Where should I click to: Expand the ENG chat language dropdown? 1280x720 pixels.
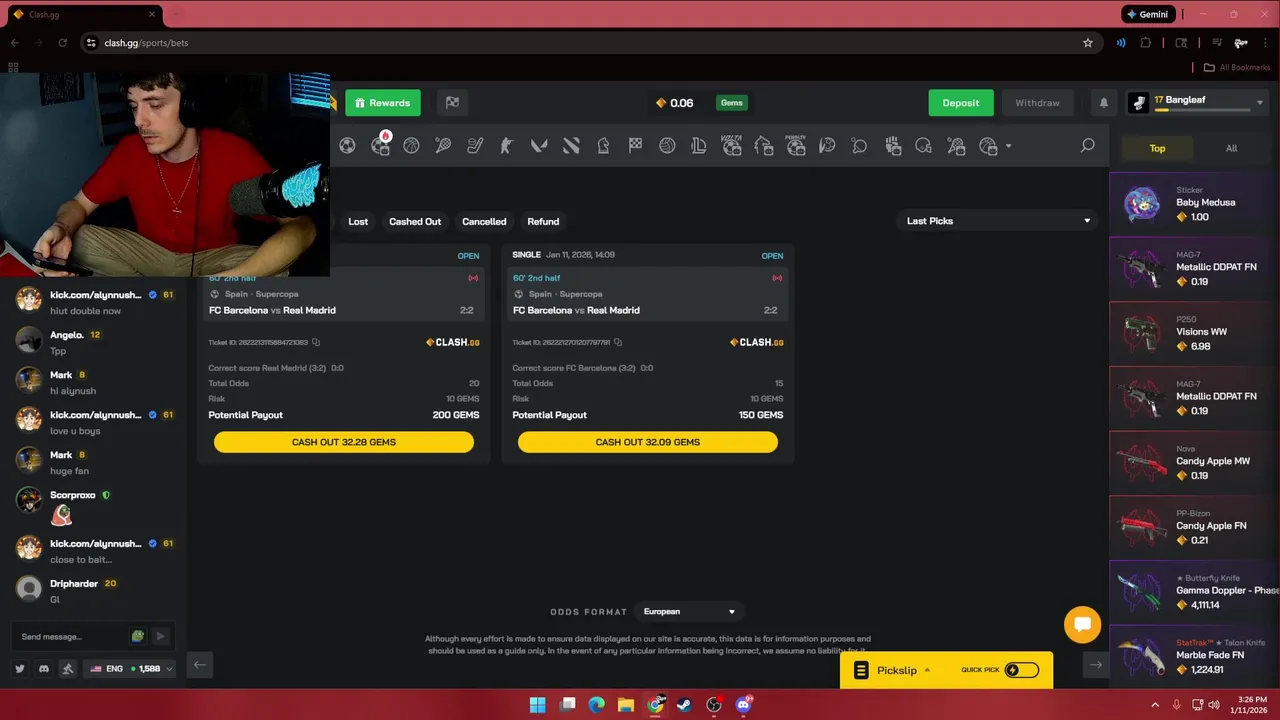click(131, 668)
